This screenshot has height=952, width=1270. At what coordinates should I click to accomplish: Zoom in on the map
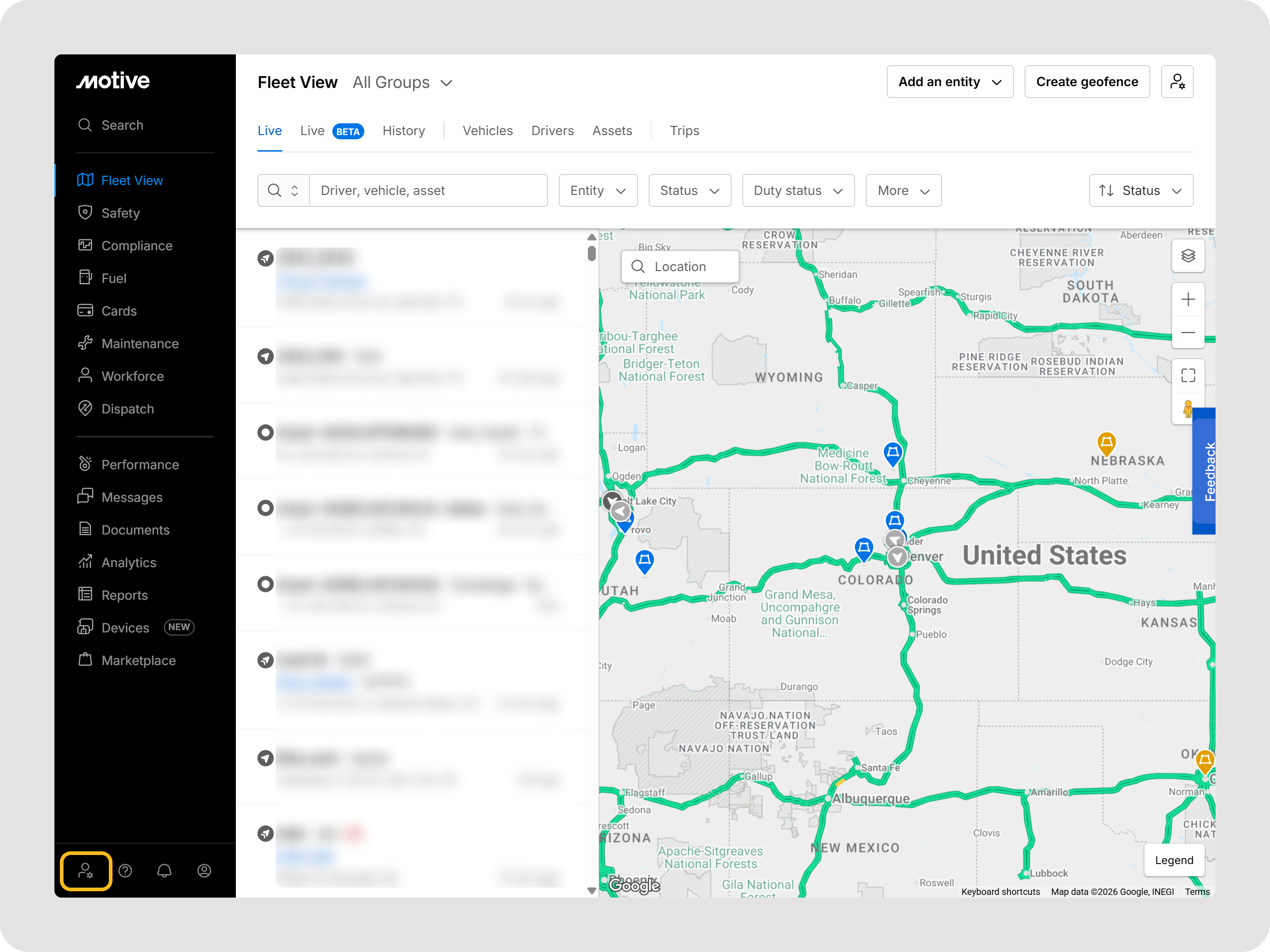pyautogui.click(x=1187, y=300)
